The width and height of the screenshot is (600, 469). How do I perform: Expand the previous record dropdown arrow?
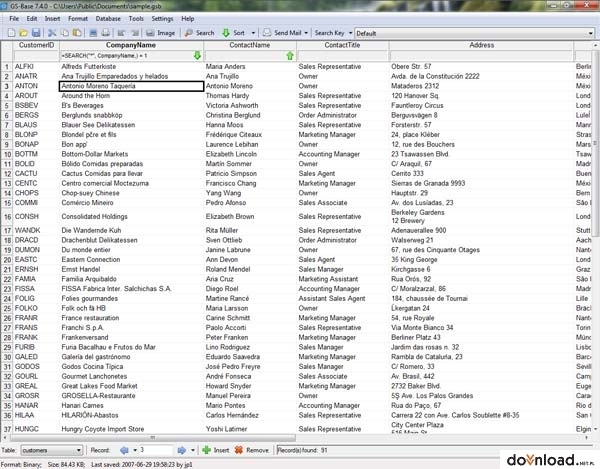coord(135,450)
